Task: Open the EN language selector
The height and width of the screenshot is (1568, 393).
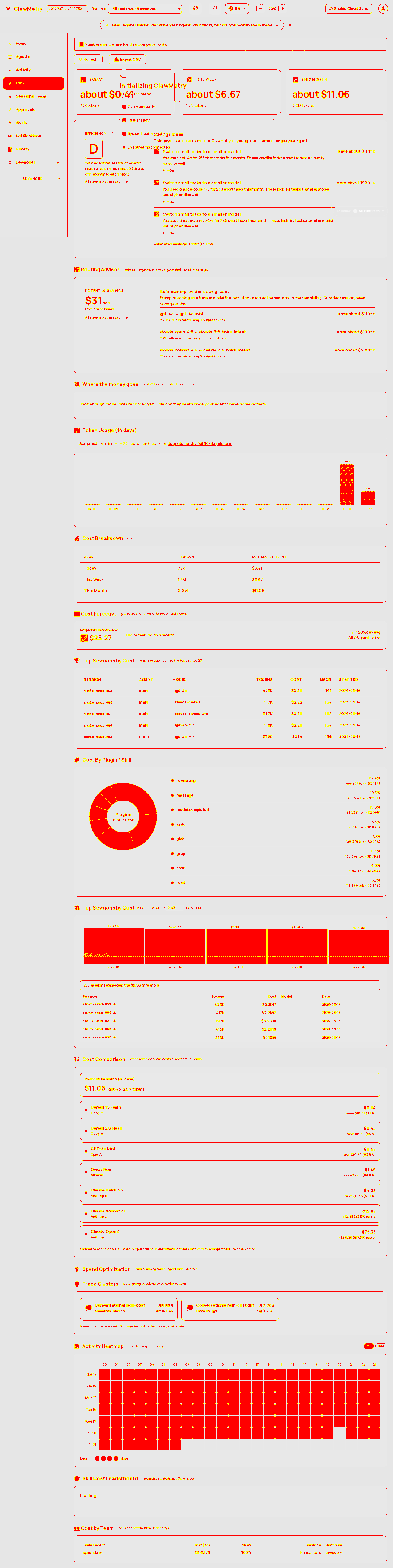Action: pos(237,9)
